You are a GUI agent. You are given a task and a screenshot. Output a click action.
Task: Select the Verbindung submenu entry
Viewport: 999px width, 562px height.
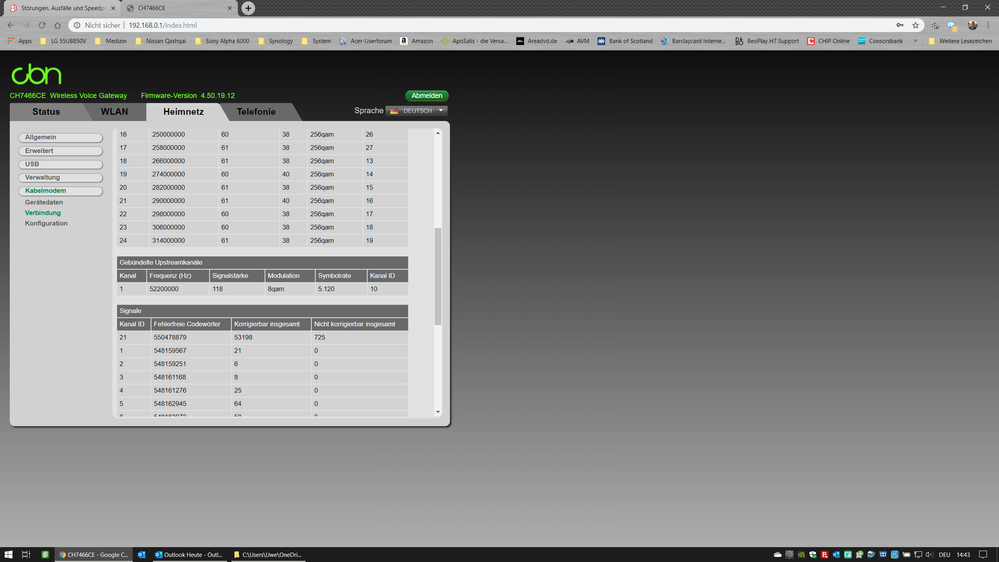pos(43,213)
